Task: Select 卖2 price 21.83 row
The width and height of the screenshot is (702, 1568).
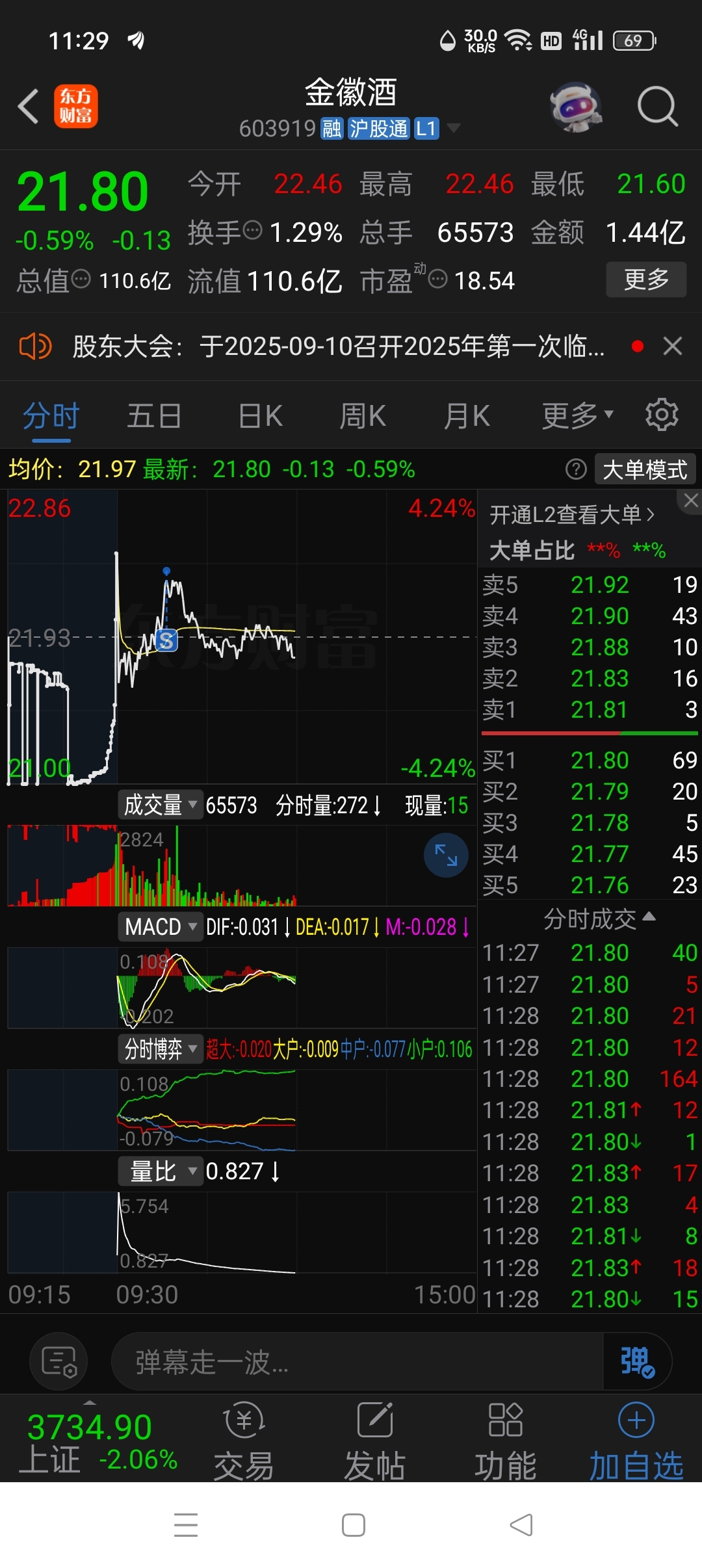Action: pyautogui.click(x=590, y=678)
